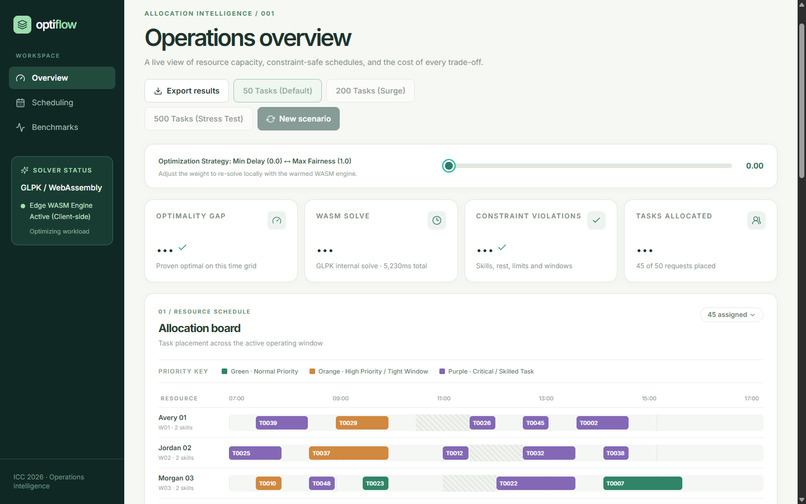Click the Avery 01 resource name
Image resolution: width=806 pixels, height=504 pixels.
pos(172,418)
